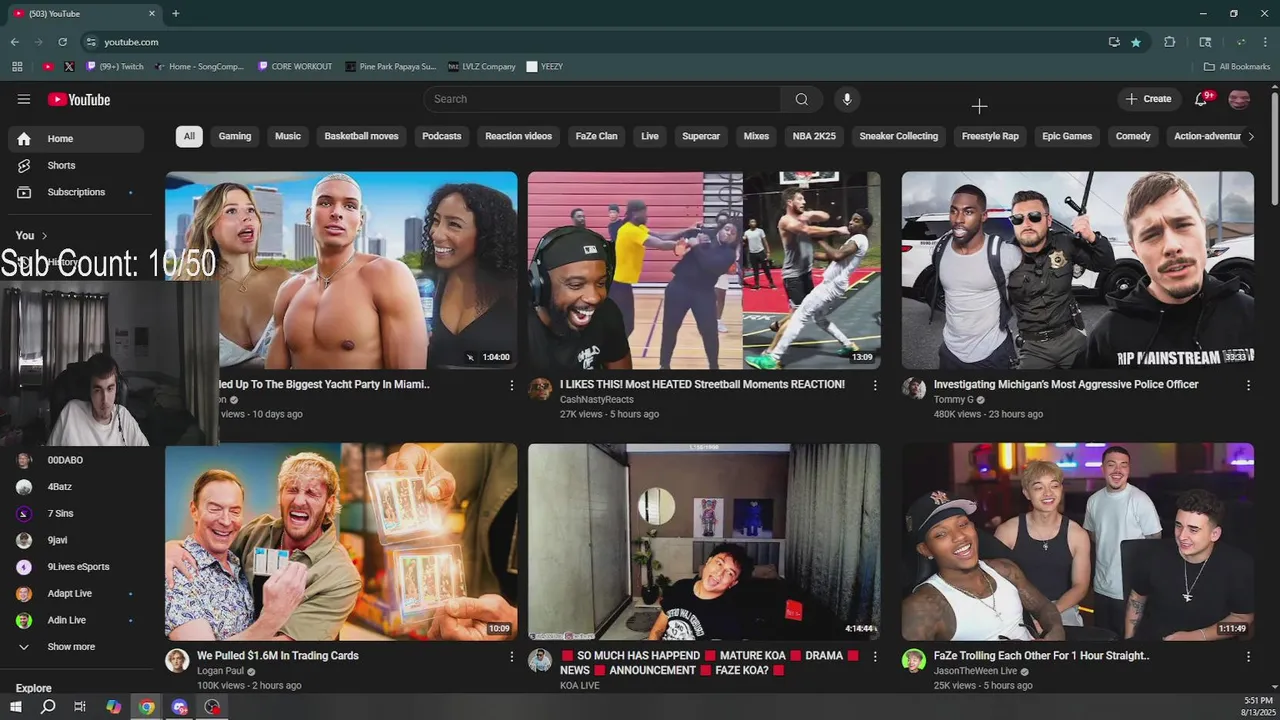Click CashNastyReacts channel avatar
The height and width of the screenshot is (720, 1280).
(x=540, y=389)
